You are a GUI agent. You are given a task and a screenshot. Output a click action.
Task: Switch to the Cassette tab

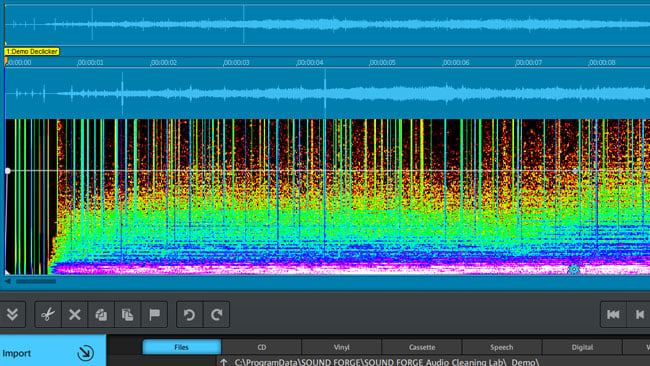[422, 347]
